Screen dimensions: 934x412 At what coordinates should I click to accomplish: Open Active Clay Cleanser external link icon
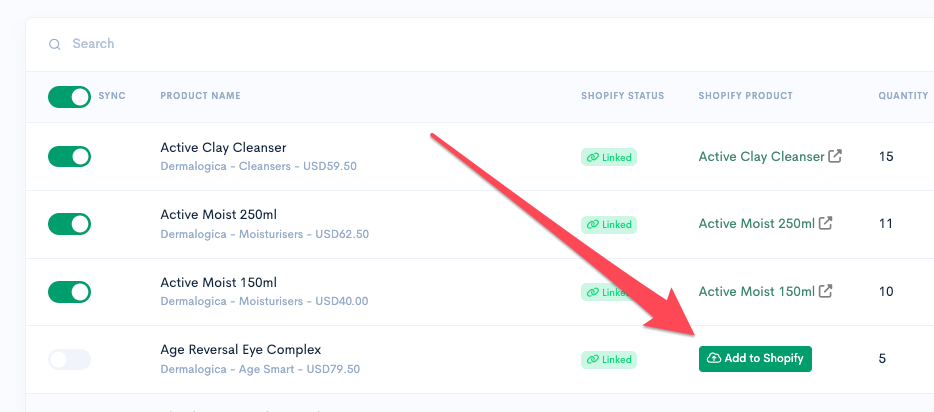pyautogui.click(x=836, y=157)
